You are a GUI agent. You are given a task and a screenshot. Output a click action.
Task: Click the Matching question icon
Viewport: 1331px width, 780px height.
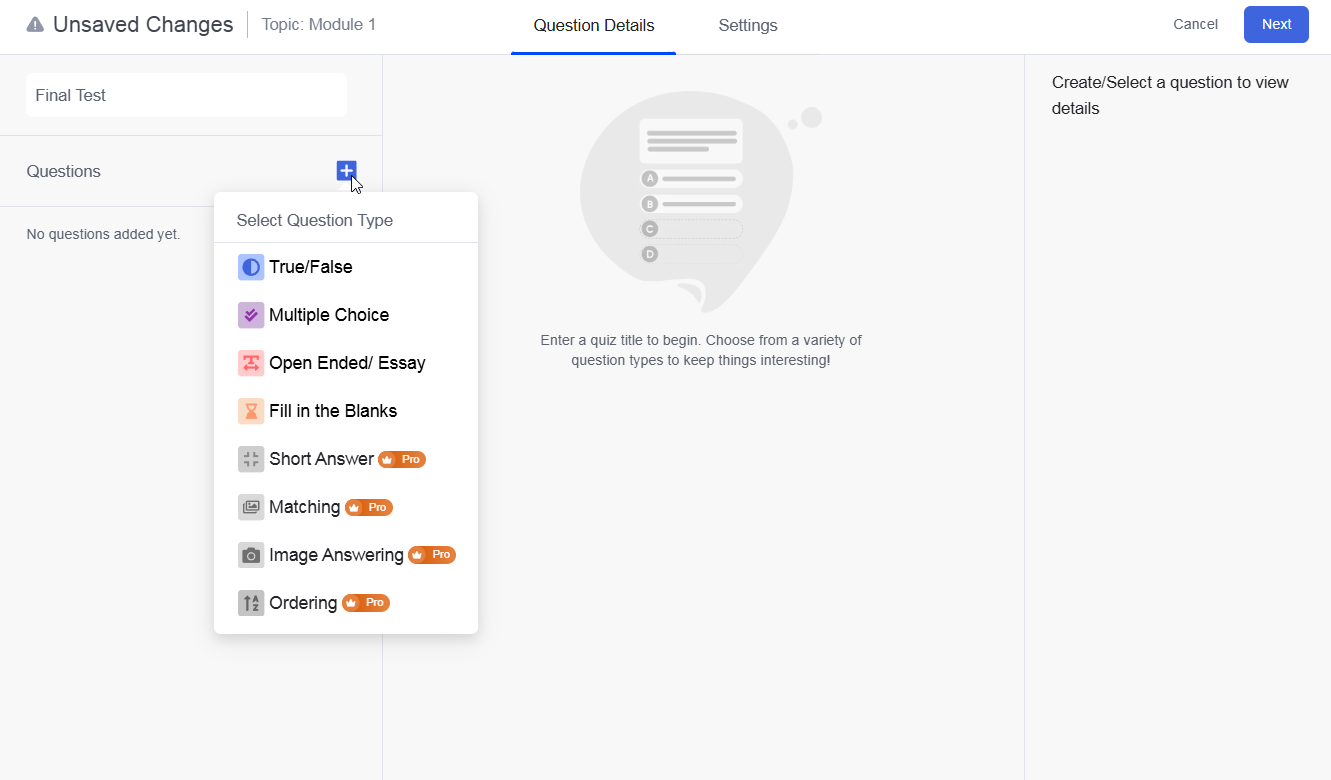pos(250,507)
